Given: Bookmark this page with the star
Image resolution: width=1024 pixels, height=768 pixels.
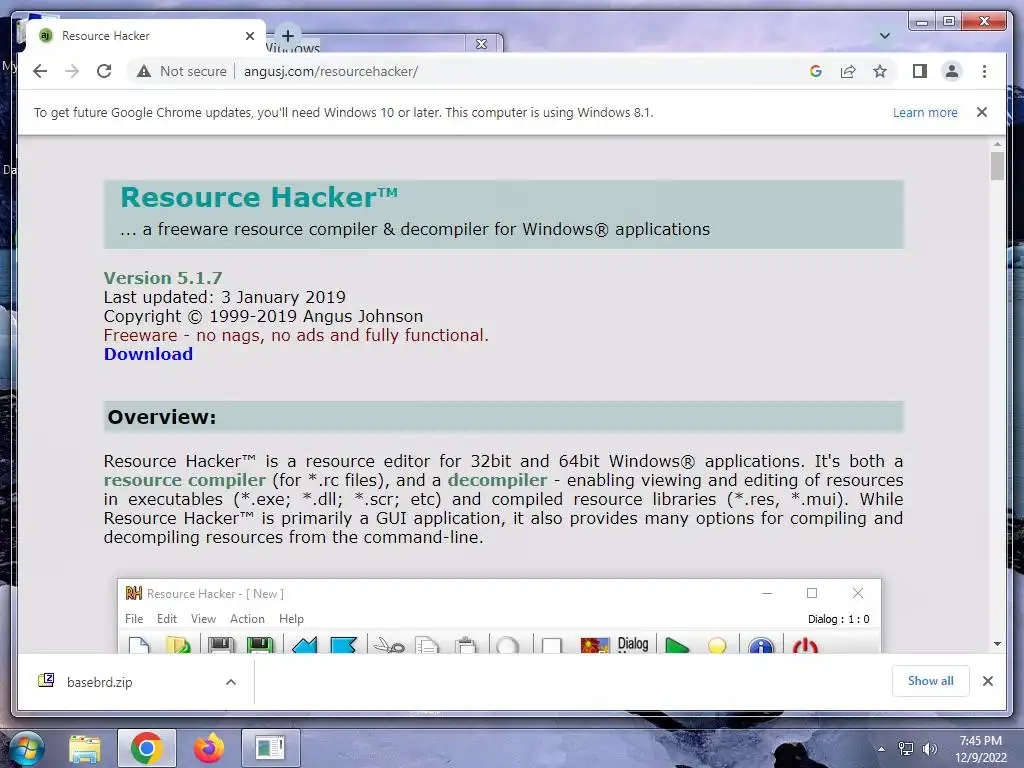Looking at the screenshot, I should tap(880, 71).
